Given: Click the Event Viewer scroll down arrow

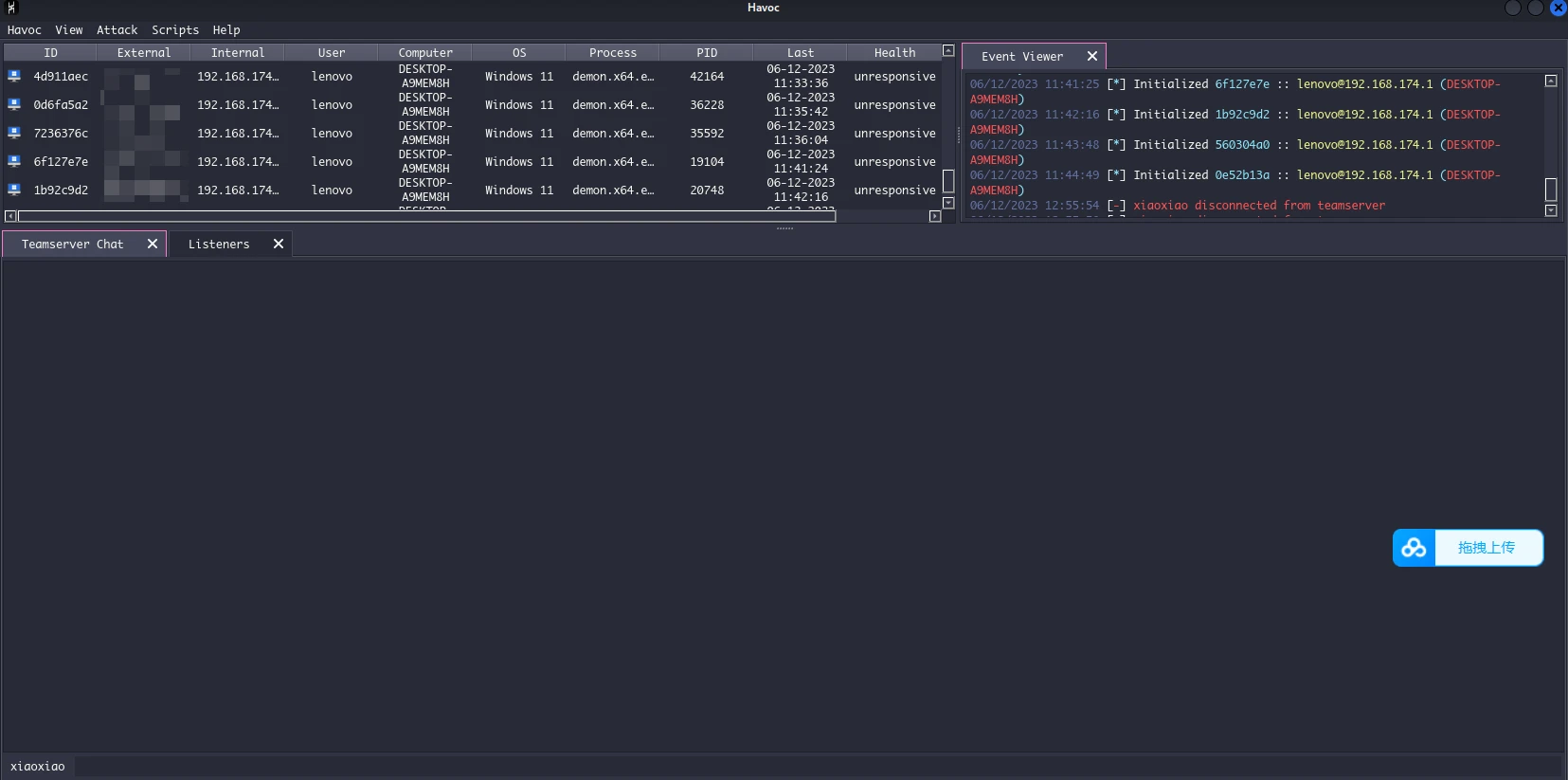Looking at the screenshot, I should pyautogui.click(x=1551, y=210).
